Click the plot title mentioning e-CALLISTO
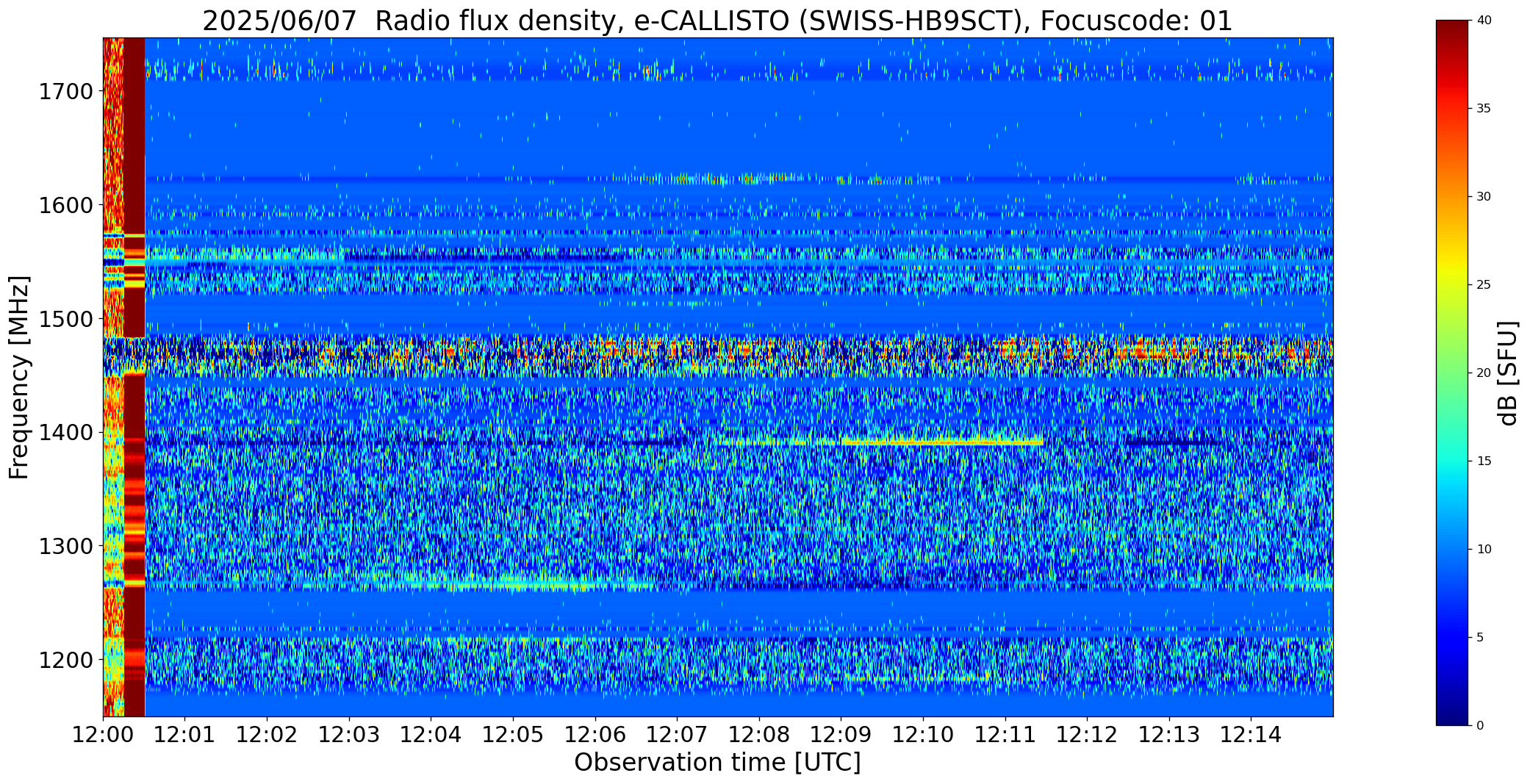The width and height of the screenshot is (1530, 784). [717, 21]
